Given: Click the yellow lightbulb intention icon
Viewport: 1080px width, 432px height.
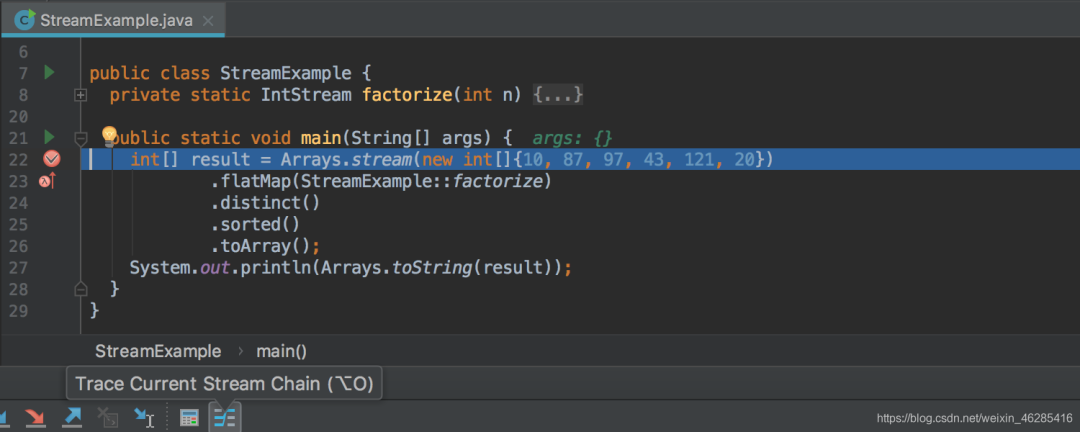Looking at the screenshot, I should (x=110, y=136).
